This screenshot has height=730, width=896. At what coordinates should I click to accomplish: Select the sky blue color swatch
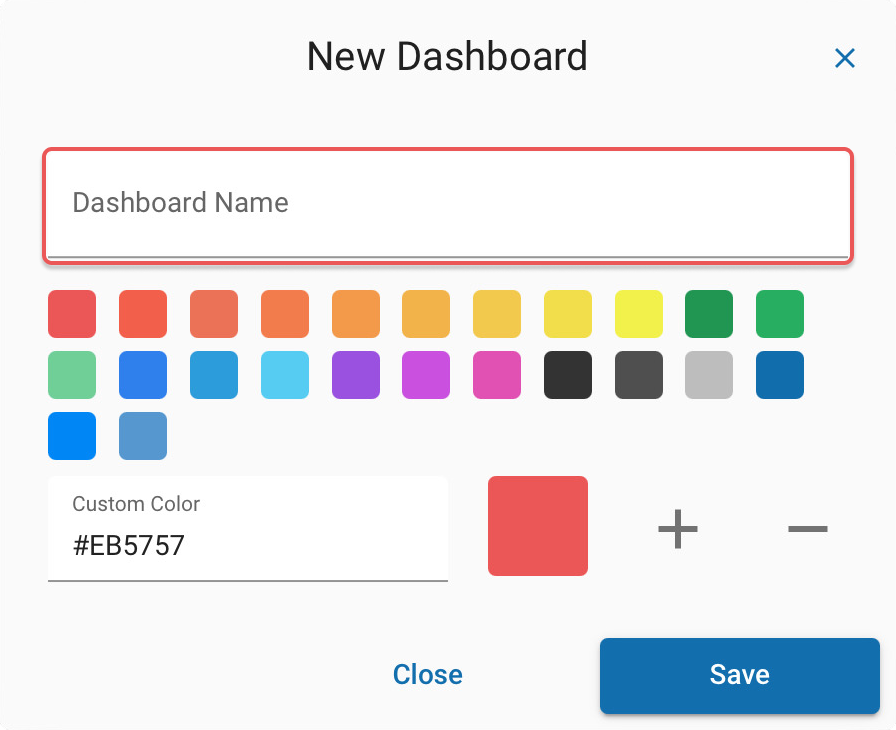pos(285,375)
